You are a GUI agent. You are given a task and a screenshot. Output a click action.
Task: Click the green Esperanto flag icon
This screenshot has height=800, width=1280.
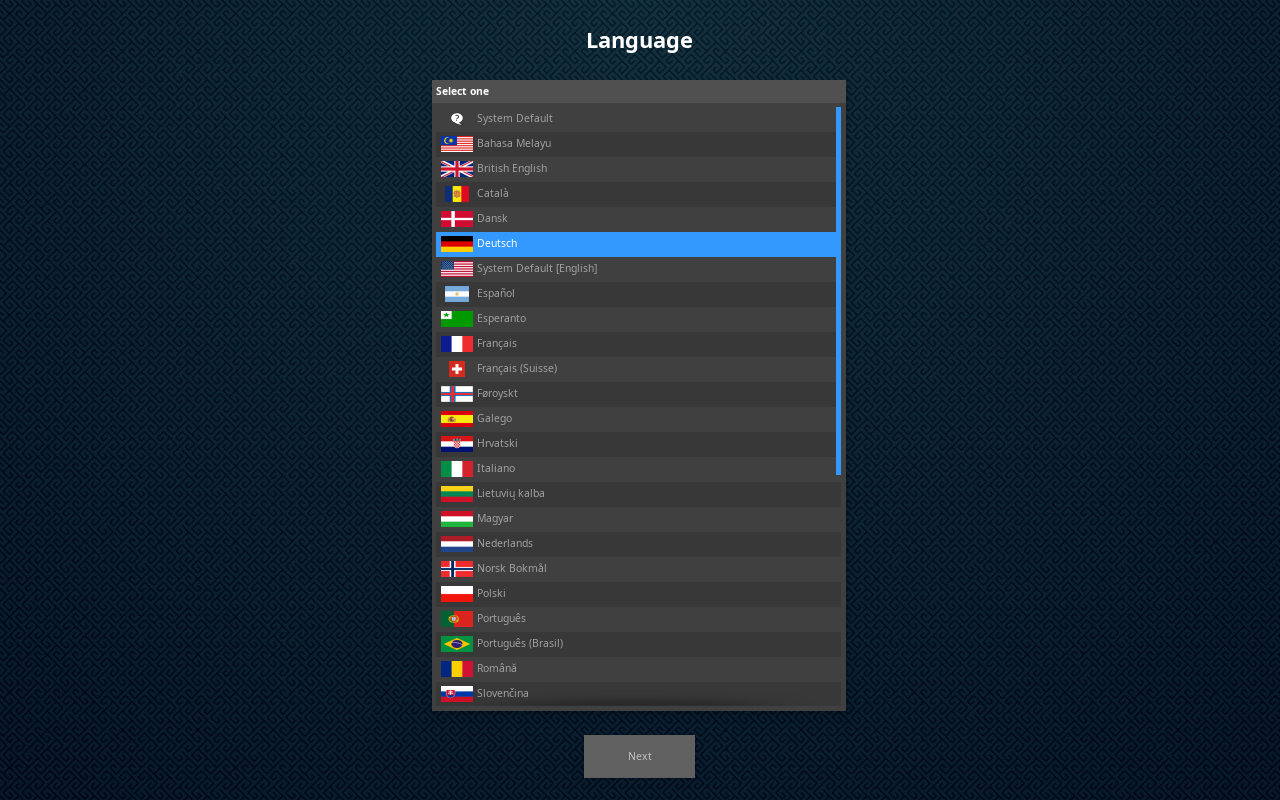coord(457,318)
